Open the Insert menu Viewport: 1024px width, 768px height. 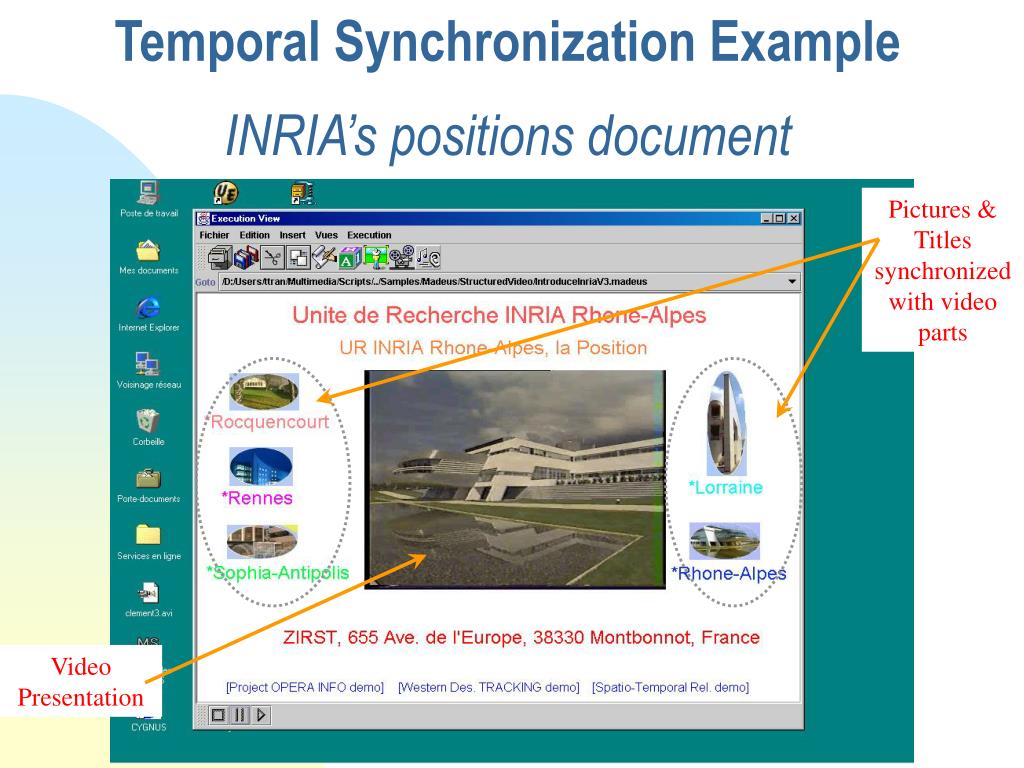click(292, 235)
